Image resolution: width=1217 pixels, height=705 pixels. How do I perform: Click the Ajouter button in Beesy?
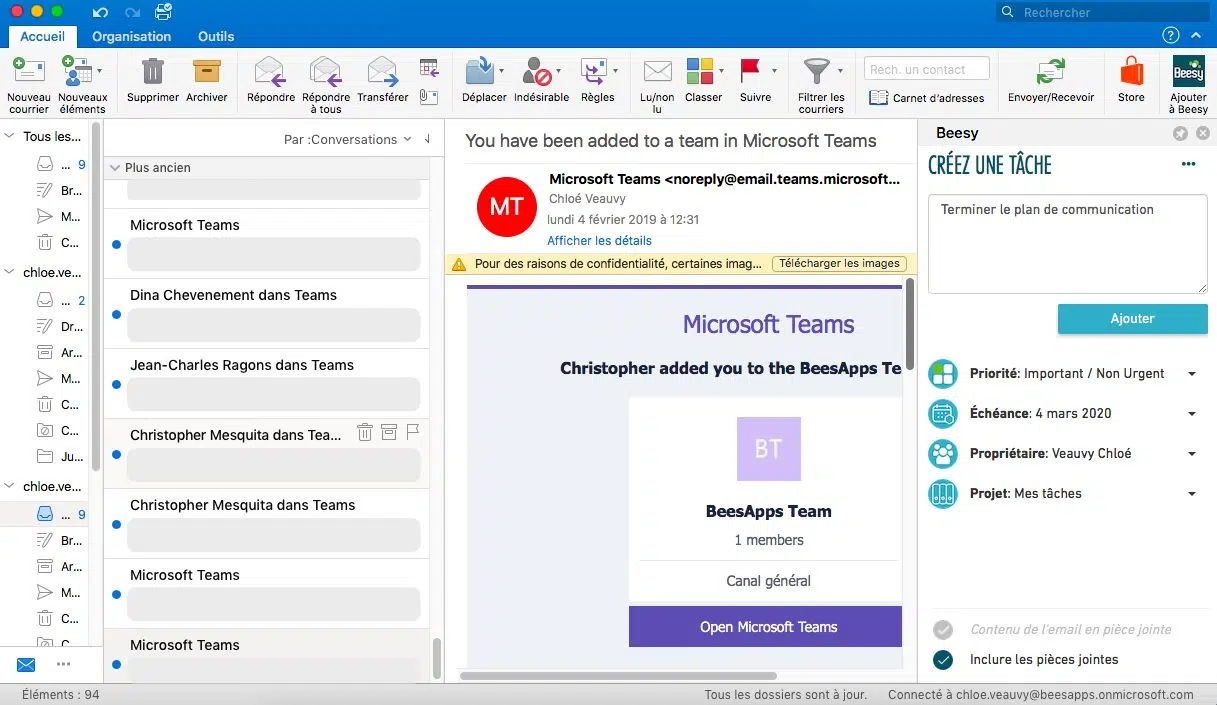click(1132, 319)
